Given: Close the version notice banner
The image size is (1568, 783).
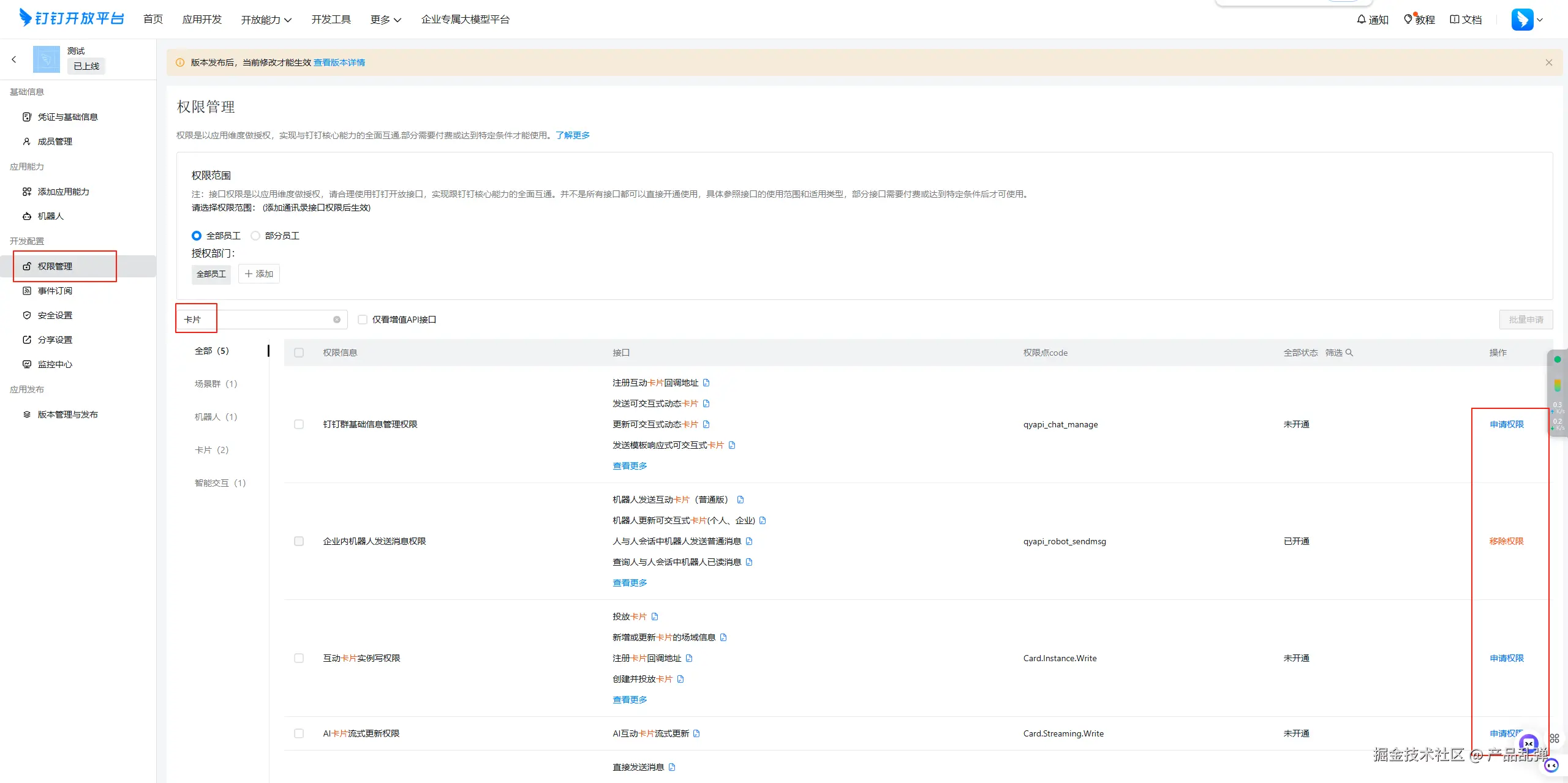Looking at the screenshot, I should point(1548,62).
